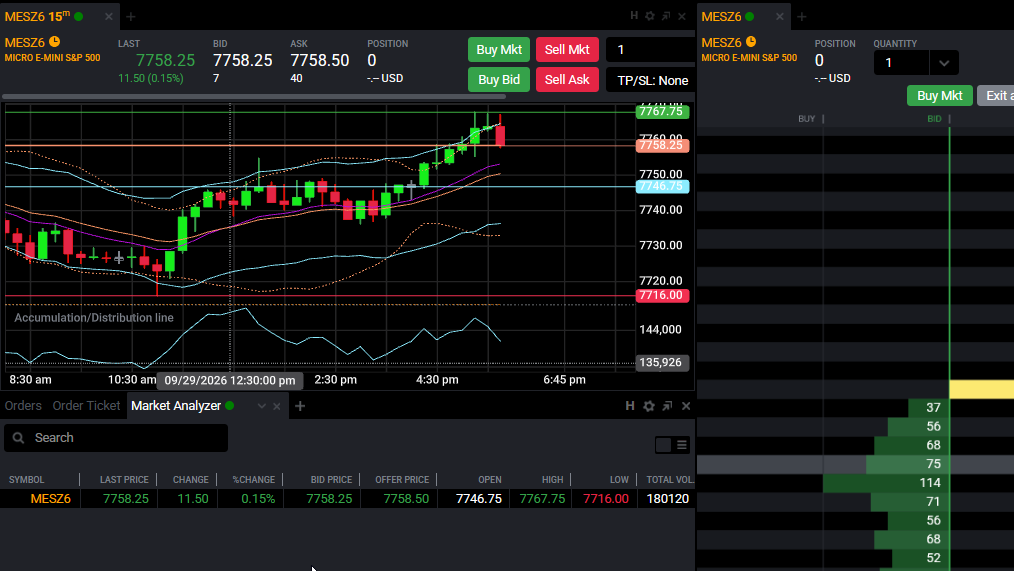This screenshot has height=571, width=1014.
Task: Click the clock icon beside MESZ6 in chart header
Action: [55, 42]
